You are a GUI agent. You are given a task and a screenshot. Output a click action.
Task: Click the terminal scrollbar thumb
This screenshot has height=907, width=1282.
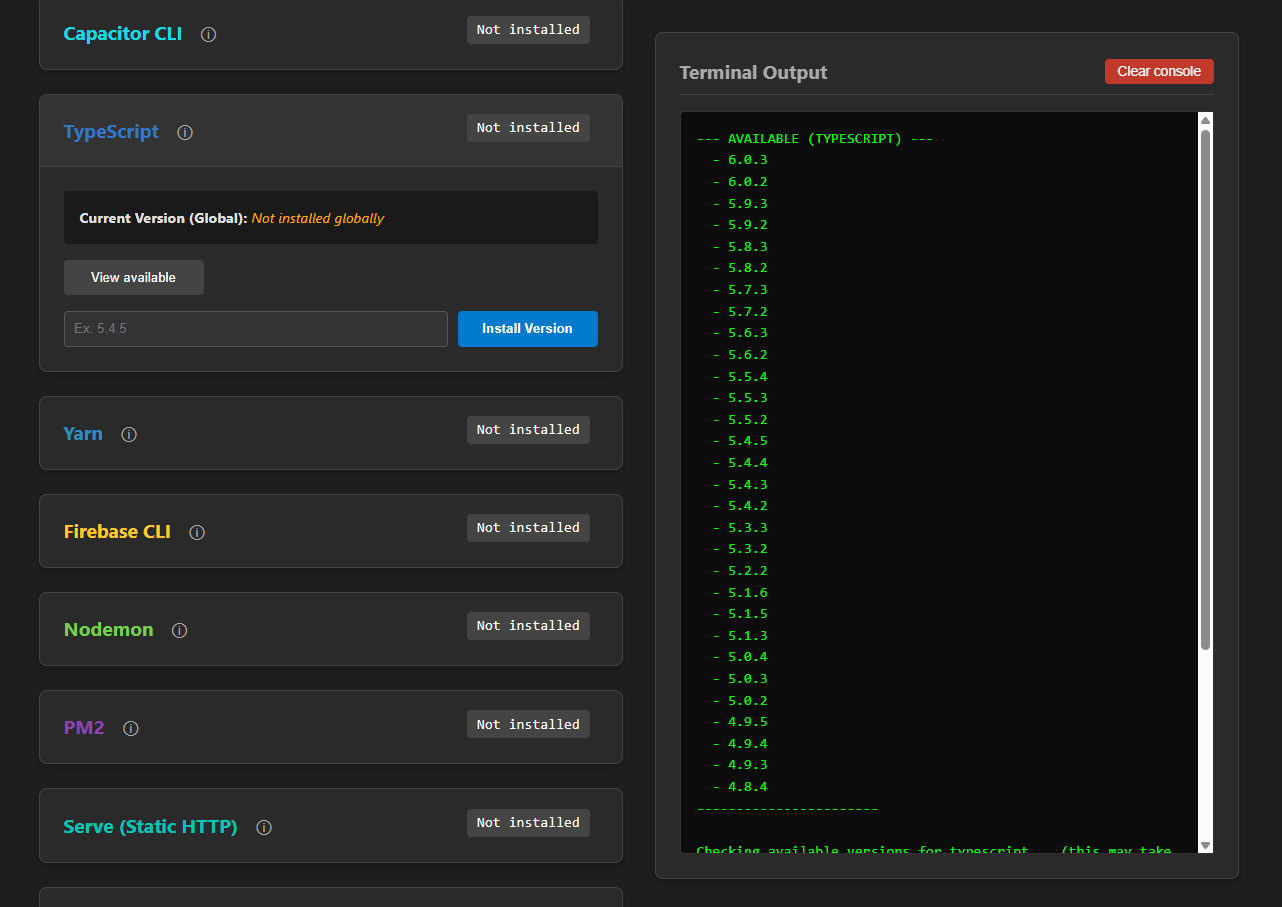click(x=1205, y=390)
